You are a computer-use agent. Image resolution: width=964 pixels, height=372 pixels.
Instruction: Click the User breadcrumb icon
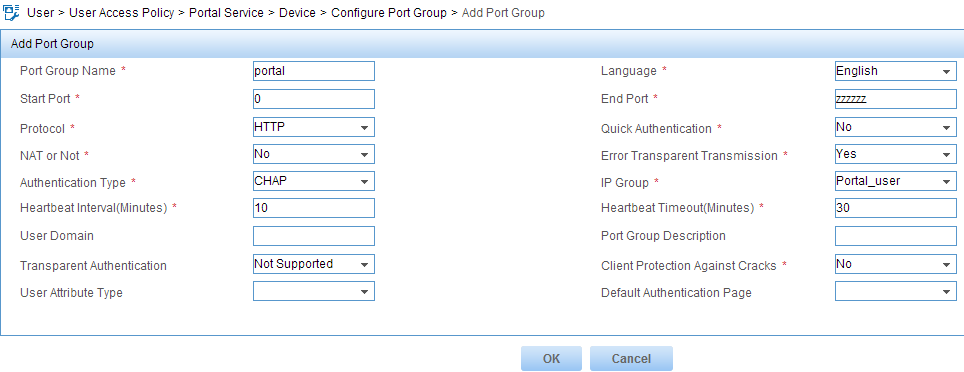(x=12, y=12)
